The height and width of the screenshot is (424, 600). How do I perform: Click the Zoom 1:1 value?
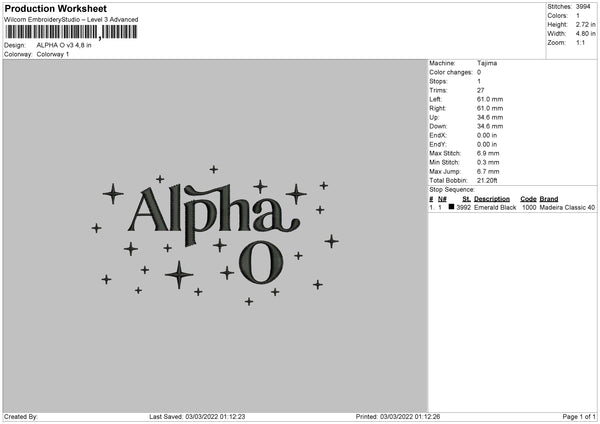click(583, 42)
